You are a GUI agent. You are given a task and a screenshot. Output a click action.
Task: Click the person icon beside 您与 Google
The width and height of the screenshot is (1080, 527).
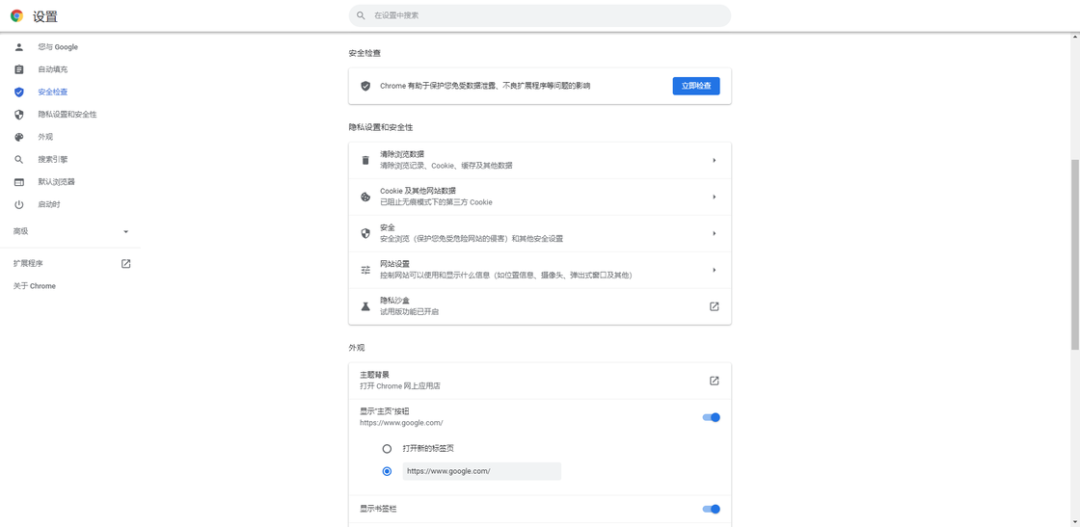point(19,47)
